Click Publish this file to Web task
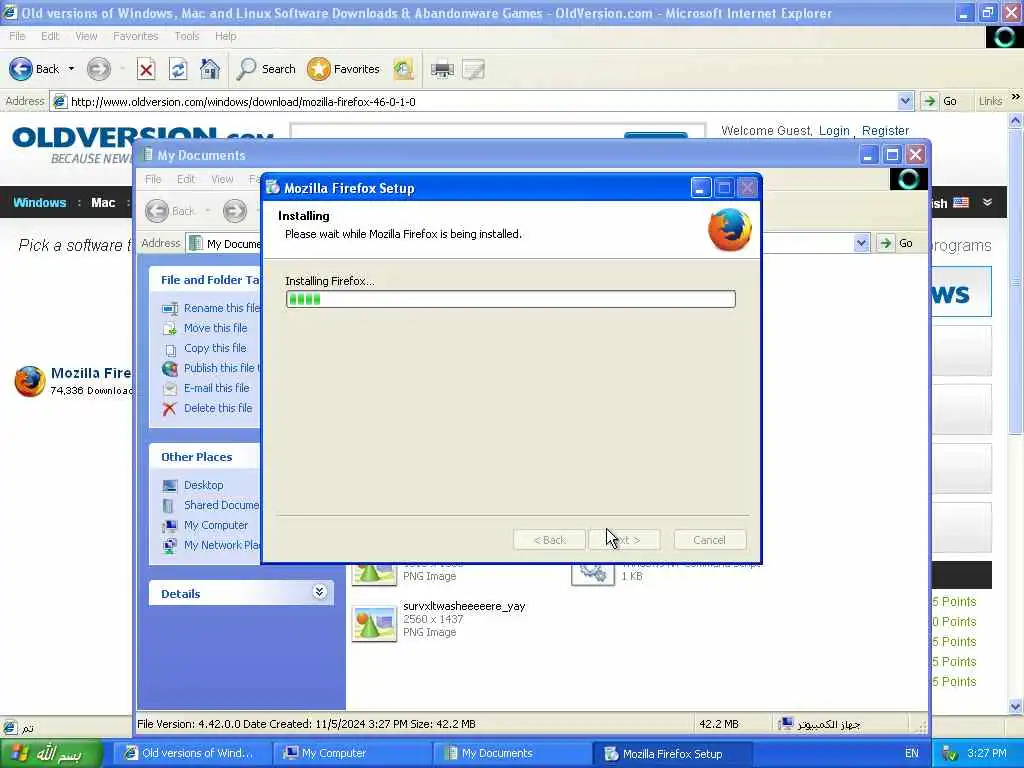1024x768 pixels. pyautogui.click(x=211, y=368)
